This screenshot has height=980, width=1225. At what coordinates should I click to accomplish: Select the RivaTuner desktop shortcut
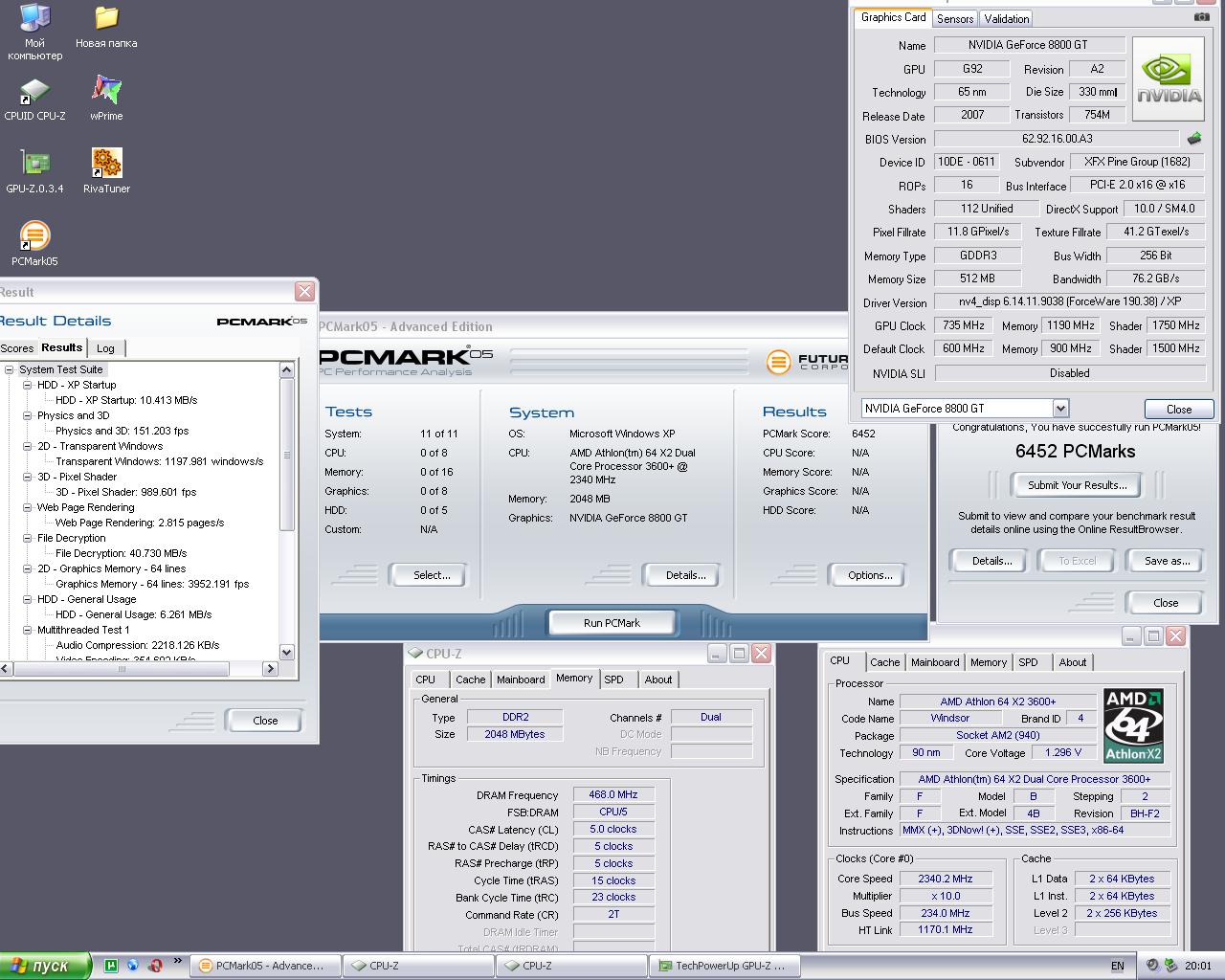(106, 171)
